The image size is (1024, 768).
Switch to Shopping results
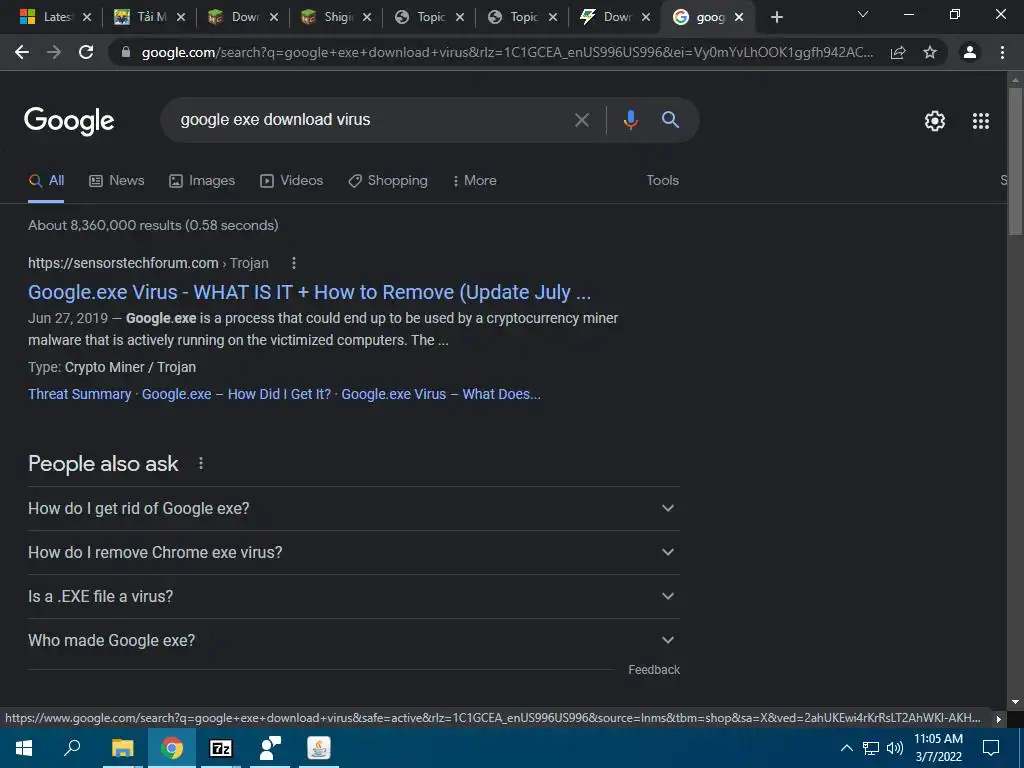(388, 181)
